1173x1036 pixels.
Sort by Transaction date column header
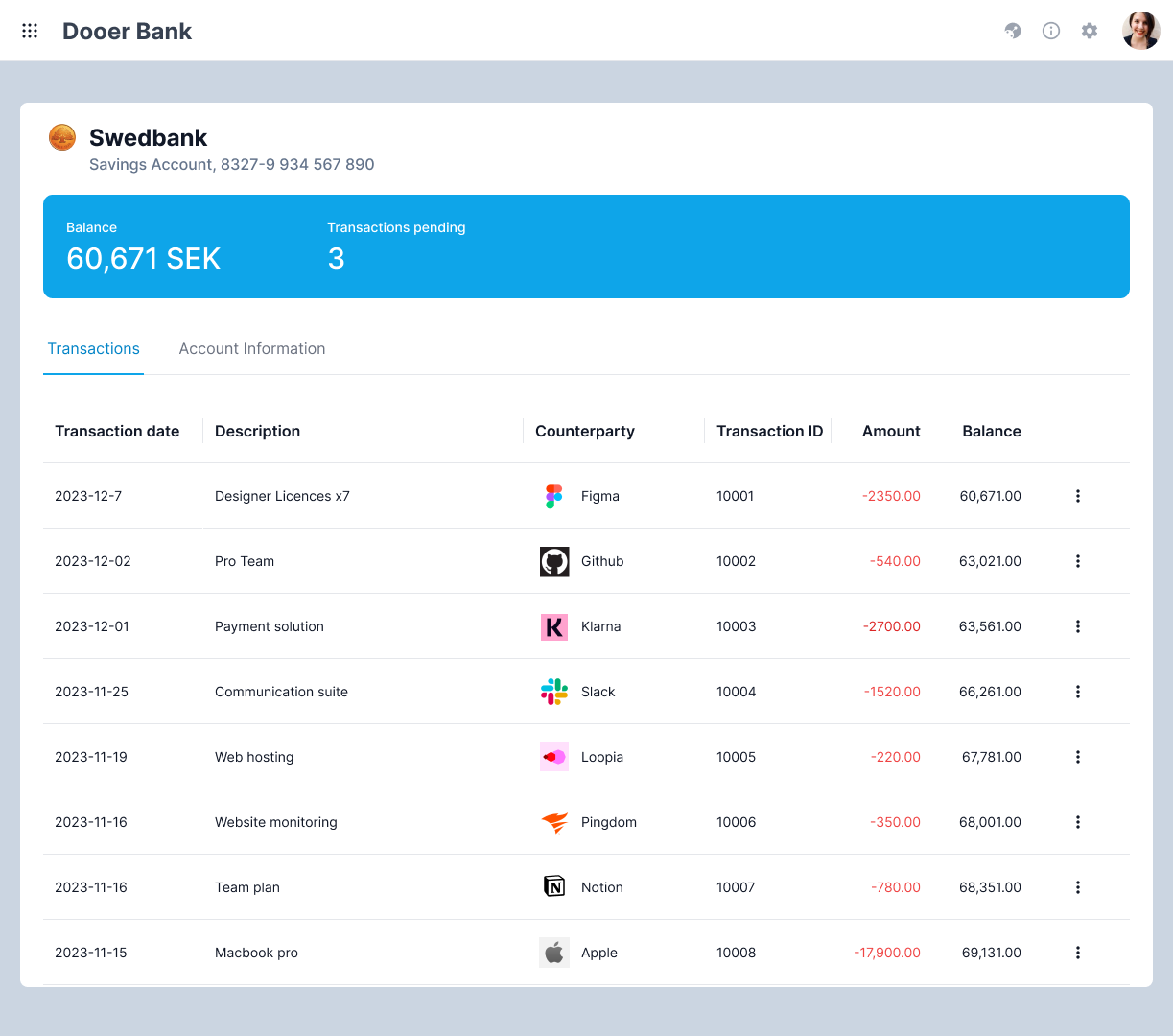117,432
